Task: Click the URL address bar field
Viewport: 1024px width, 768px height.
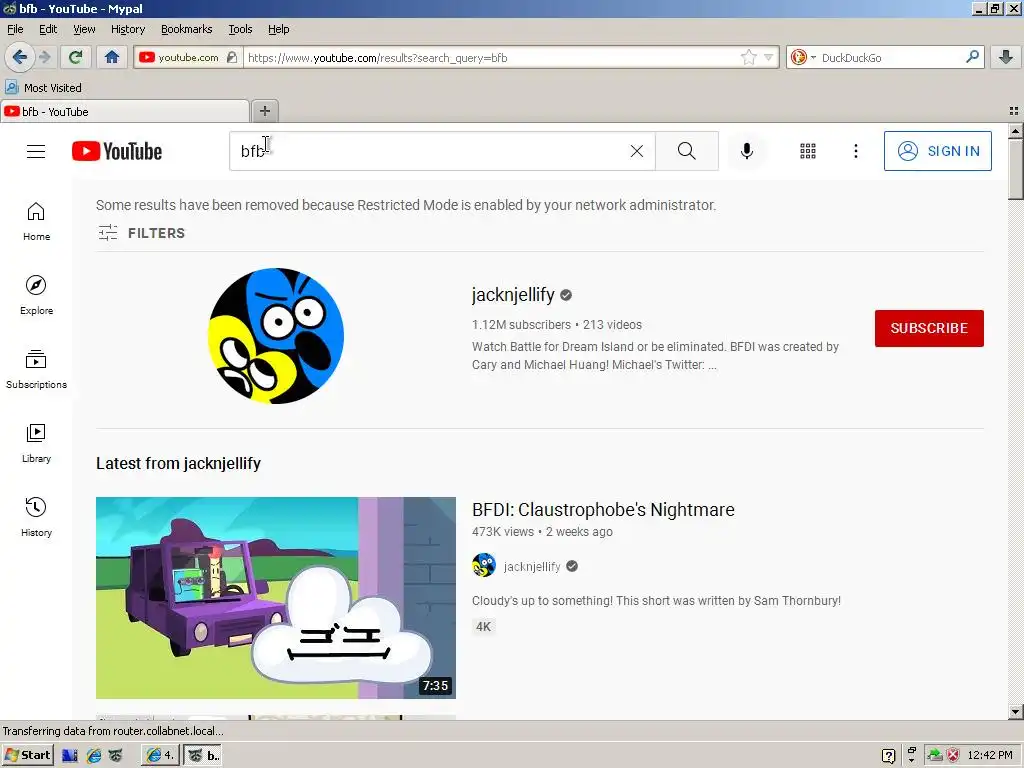Action: coord(493,57)
